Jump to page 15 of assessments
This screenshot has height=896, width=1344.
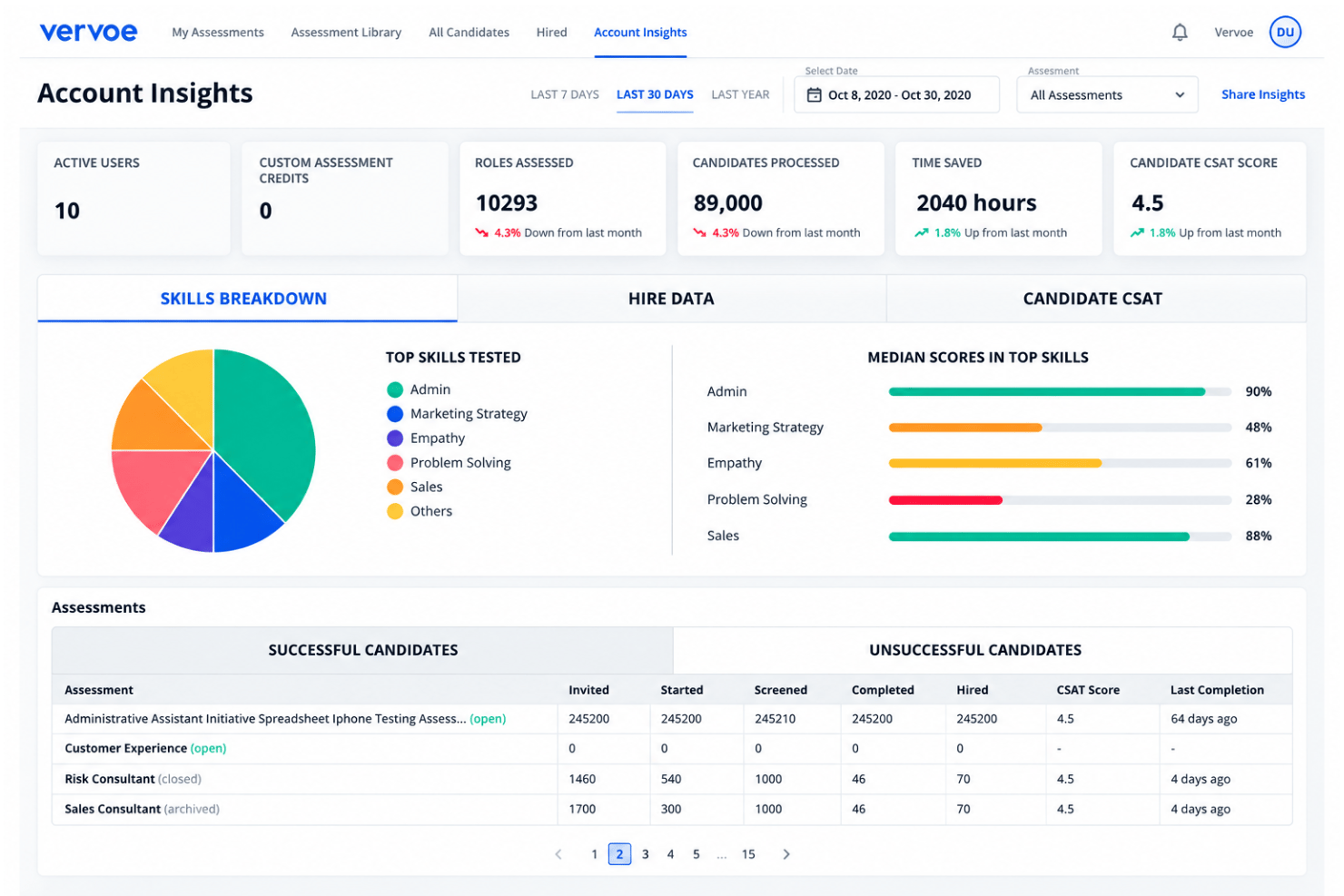748,854
